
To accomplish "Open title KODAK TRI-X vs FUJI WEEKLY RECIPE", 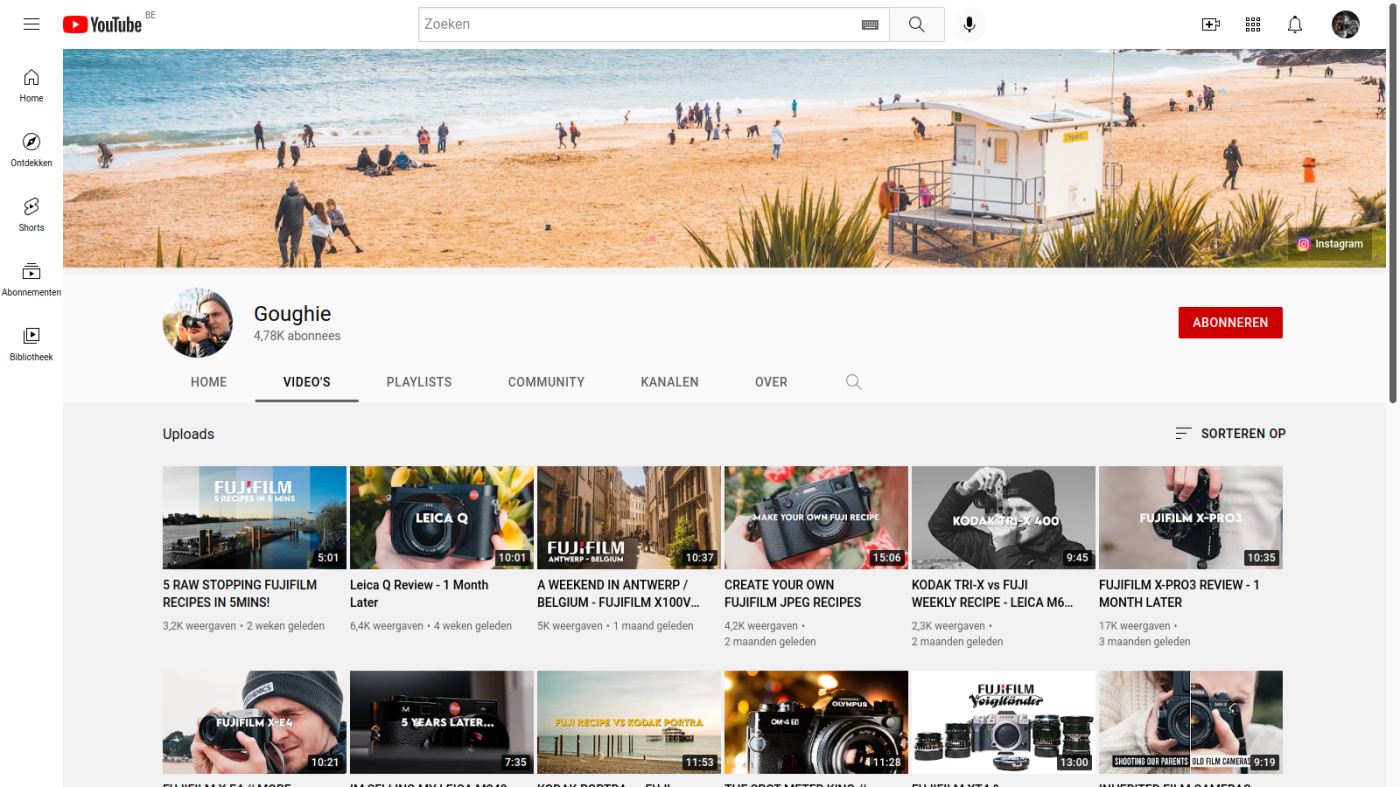I will click(x=992, y=594).
